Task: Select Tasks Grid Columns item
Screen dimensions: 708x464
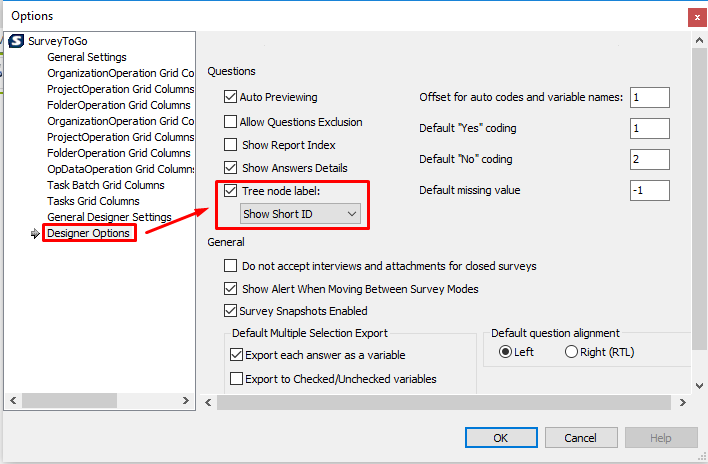Action: [93, 201]
